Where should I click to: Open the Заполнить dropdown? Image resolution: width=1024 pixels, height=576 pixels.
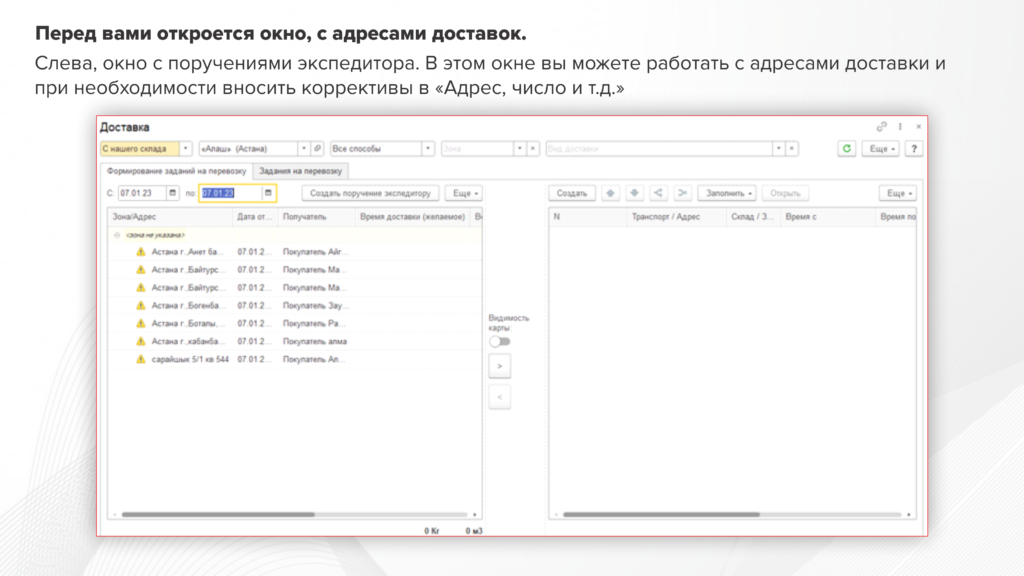(x=727, y=193)
